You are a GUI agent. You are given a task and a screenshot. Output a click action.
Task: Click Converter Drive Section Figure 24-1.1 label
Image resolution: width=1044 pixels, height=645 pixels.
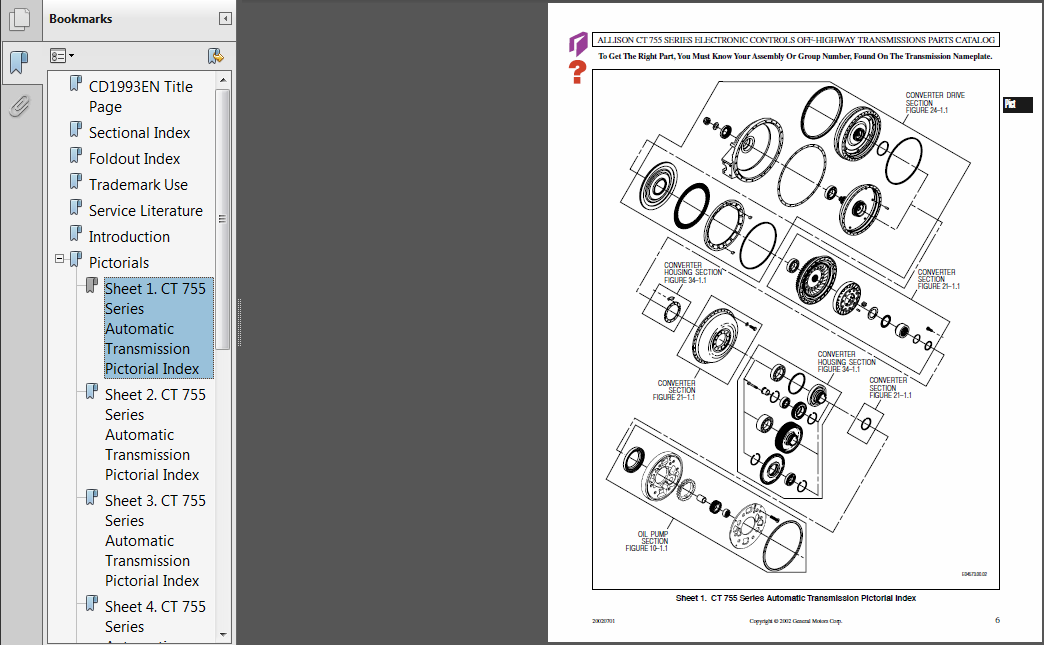point(935,103)
